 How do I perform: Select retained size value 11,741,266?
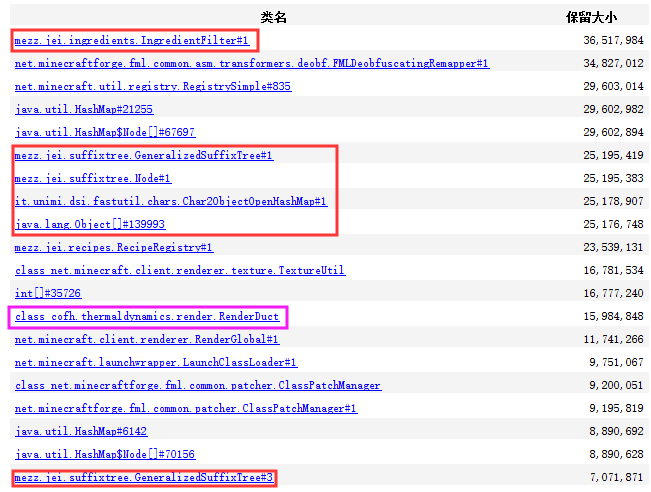(613, 339)
